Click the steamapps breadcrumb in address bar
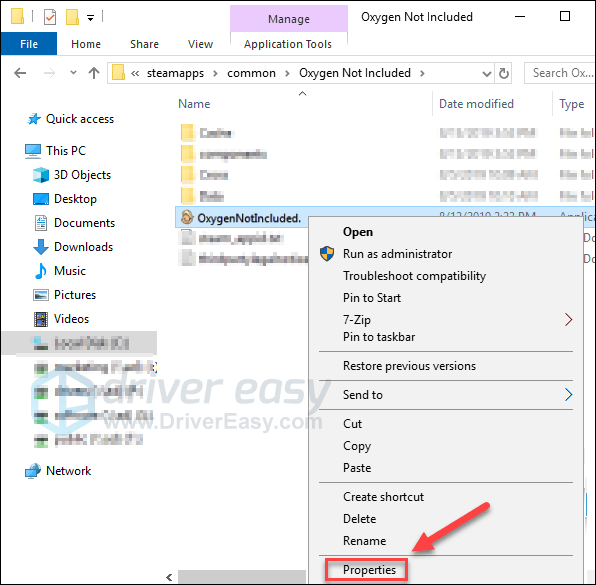Screen dimensions: 596x585 175,73
